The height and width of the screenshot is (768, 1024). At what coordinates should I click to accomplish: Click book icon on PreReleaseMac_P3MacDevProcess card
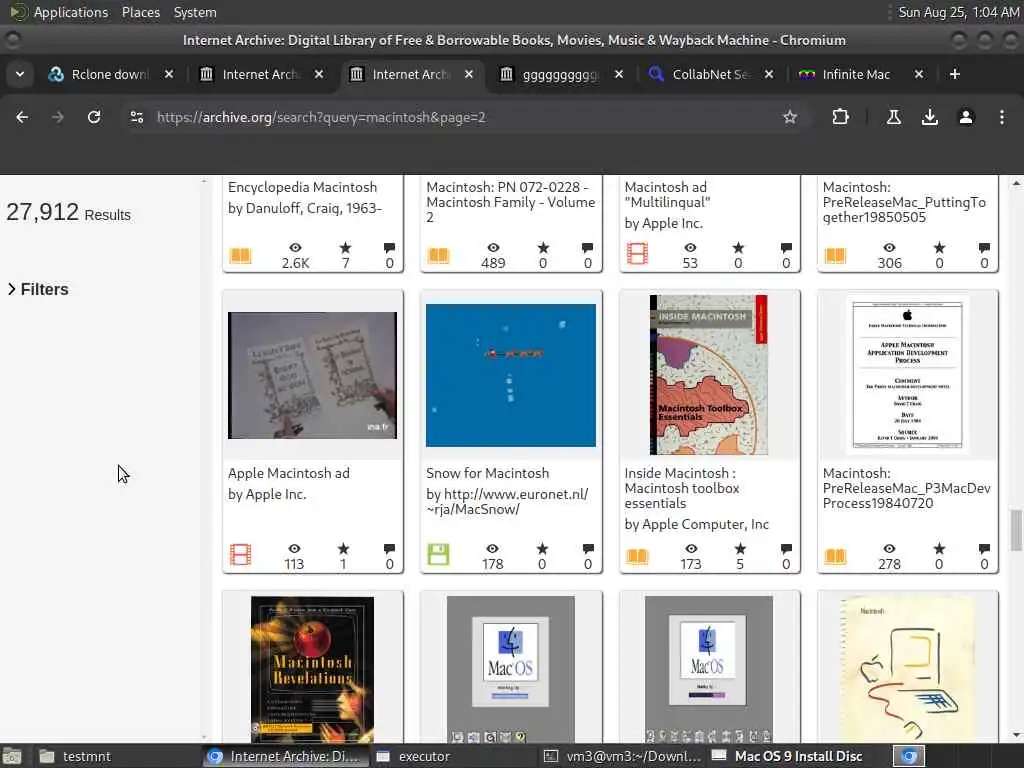(835, 556)
